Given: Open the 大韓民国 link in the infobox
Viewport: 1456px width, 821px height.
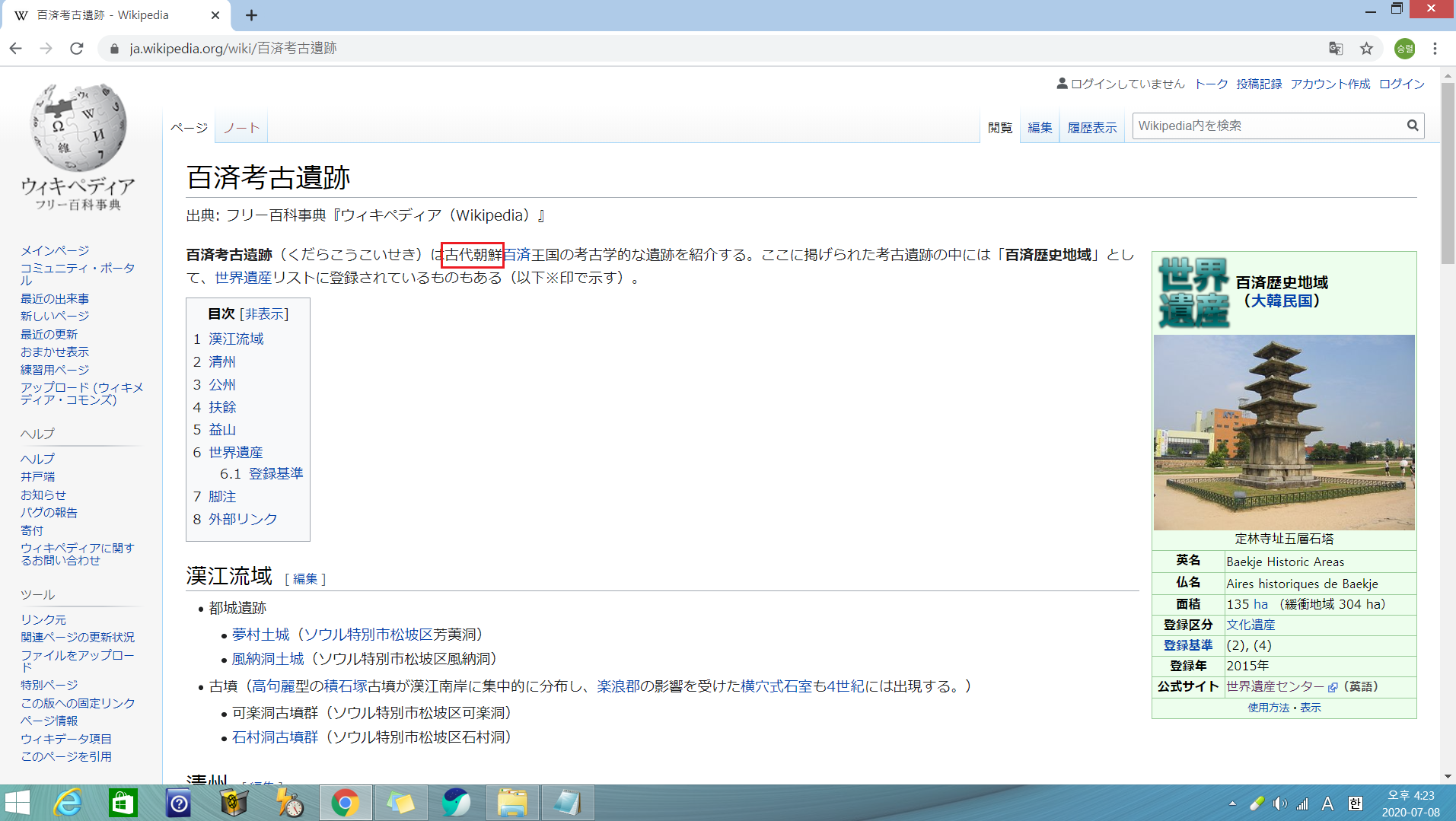Looking at the screenshot, I should 1282,301.
